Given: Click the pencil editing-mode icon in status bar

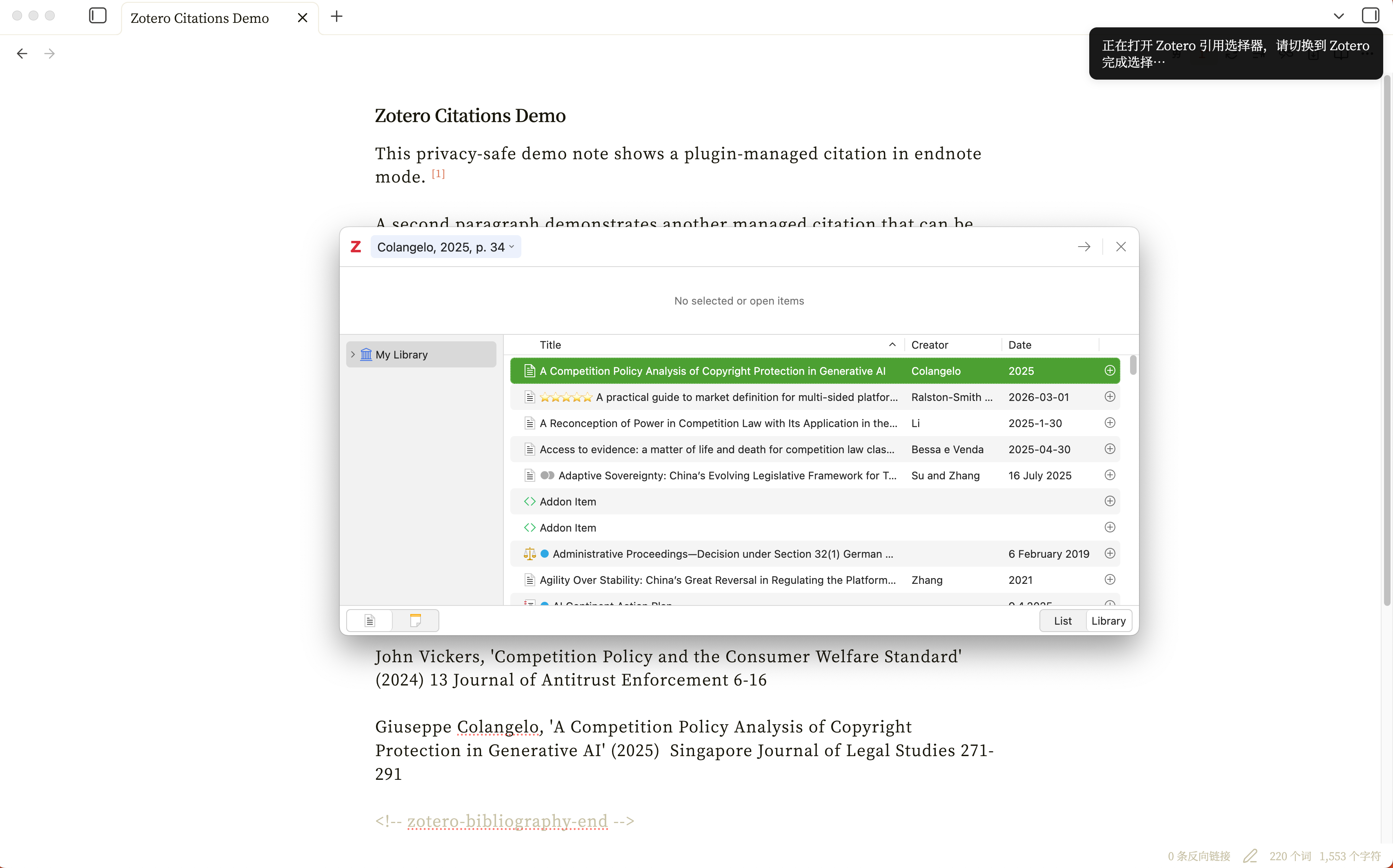Looking at the screenshot, I should (x=1250, y=856).
